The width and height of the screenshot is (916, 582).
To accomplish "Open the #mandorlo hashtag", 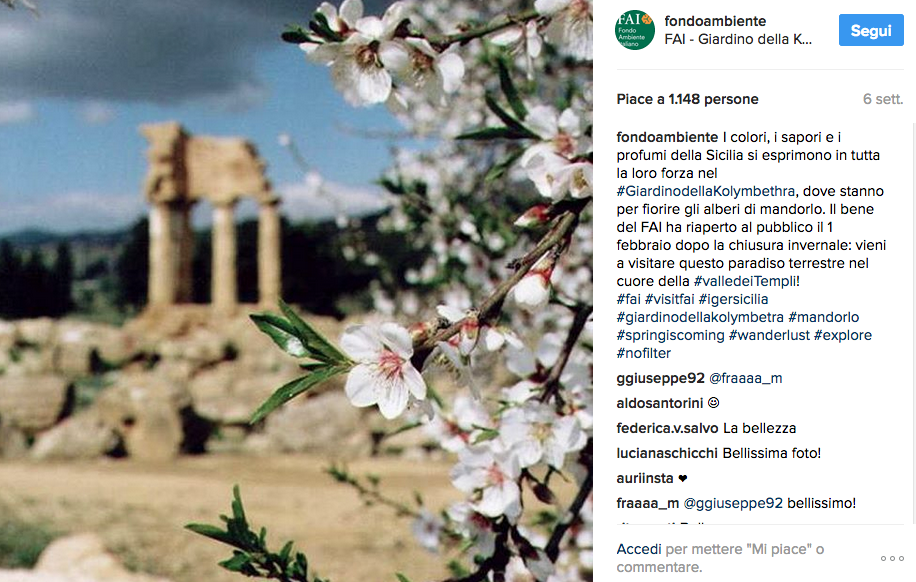I will [x=824, y=317].
